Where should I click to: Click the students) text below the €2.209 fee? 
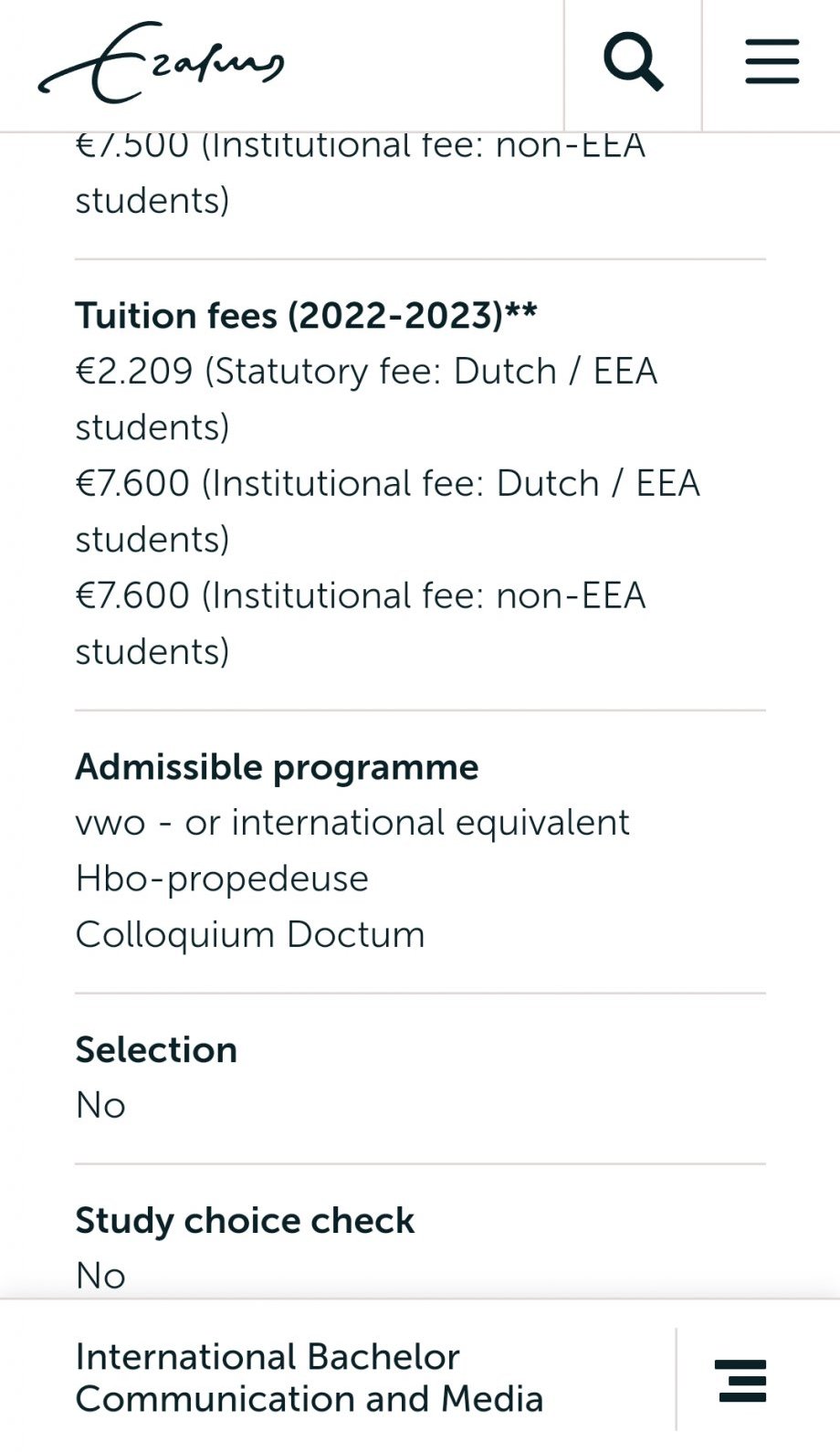[x=152, y=427]
